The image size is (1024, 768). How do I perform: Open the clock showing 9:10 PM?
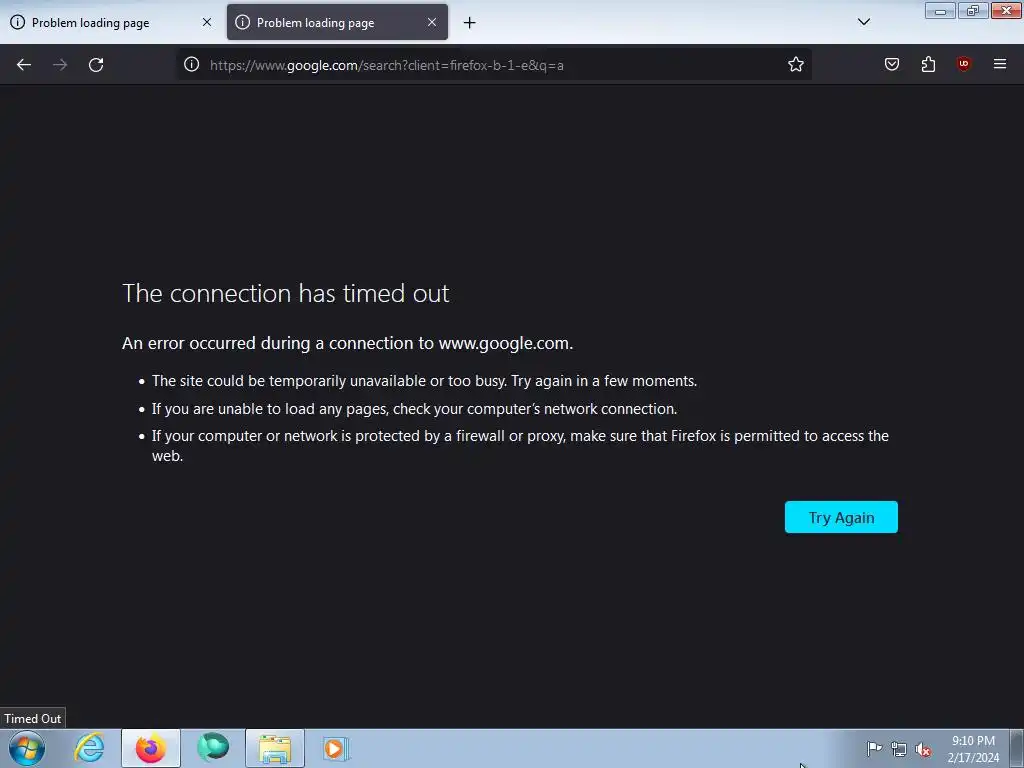point(973,749)
